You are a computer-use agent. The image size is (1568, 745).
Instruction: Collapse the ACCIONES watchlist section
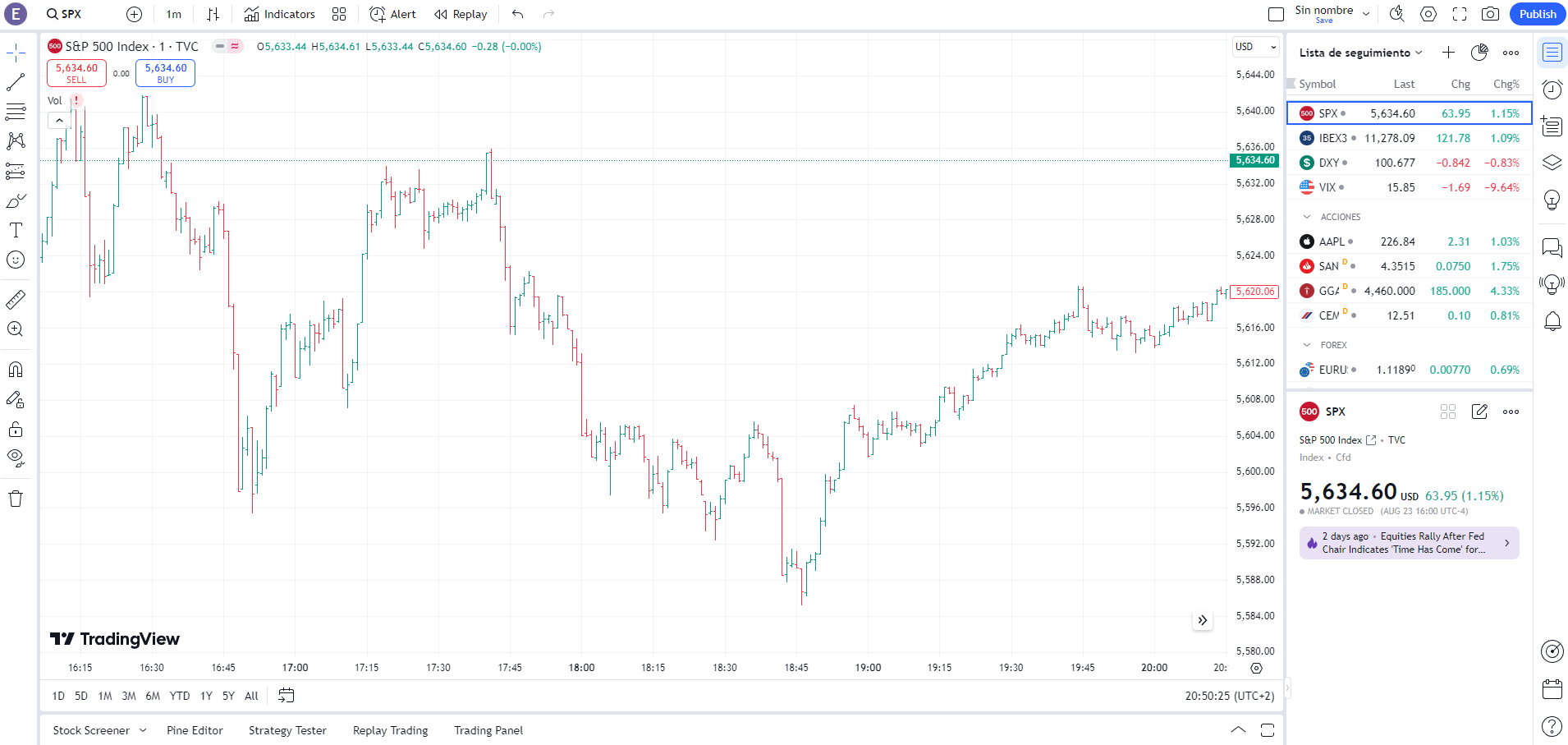(x=1307, y=217)
